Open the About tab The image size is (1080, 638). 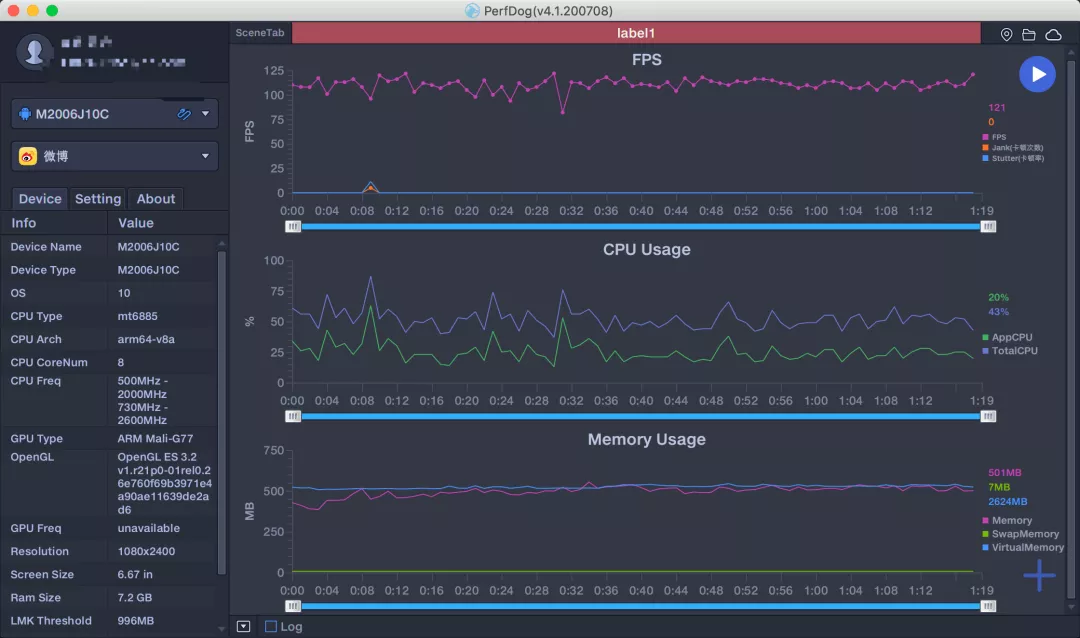pos(156,199)
